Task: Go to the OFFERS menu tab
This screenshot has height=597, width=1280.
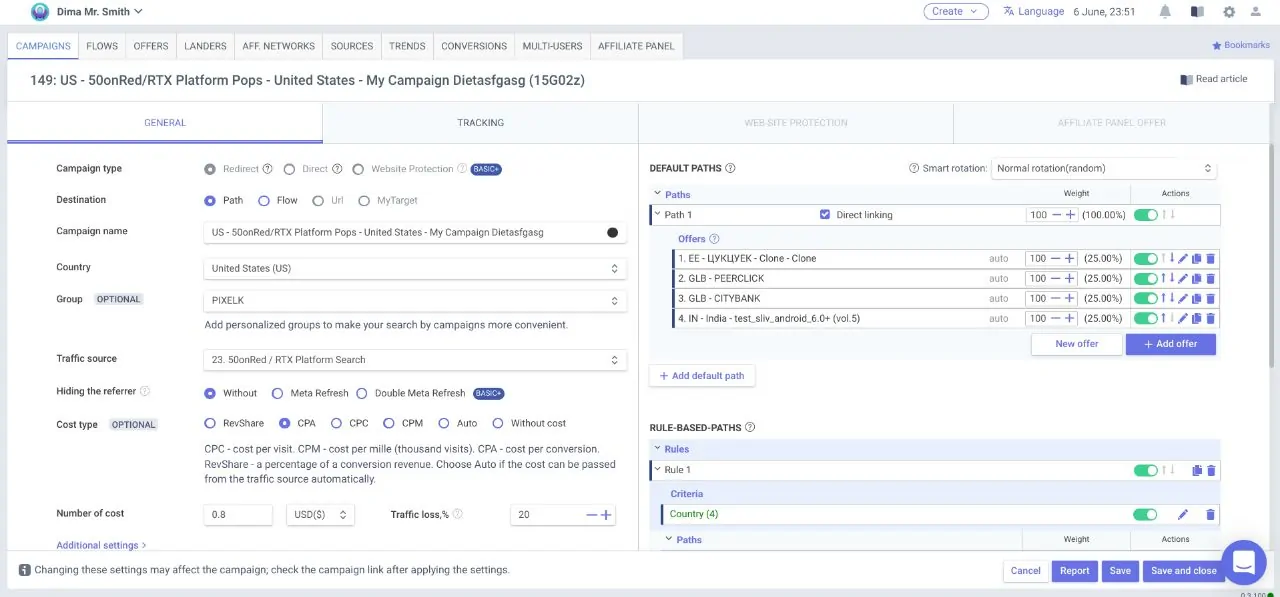Action: coord(151,46)
